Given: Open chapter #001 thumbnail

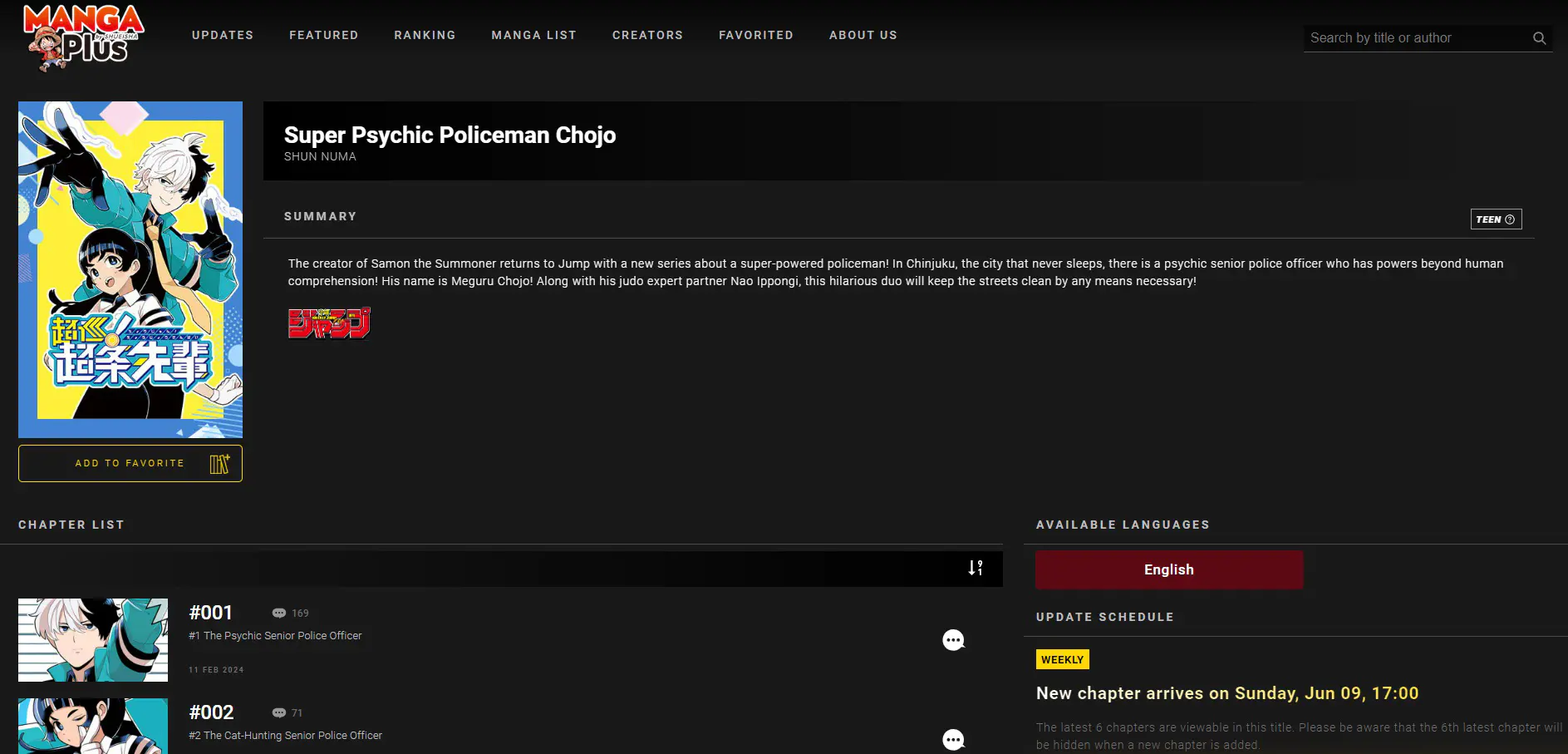Looking at the screenshot, I should pyautogui.click(x=93, y=640).
